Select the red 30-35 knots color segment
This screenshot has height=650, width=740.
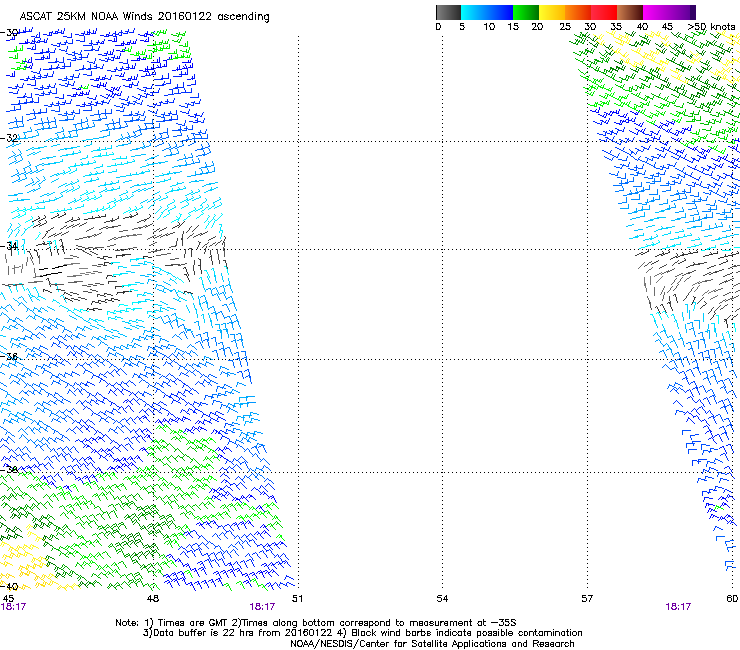click(x=604, y=12)
